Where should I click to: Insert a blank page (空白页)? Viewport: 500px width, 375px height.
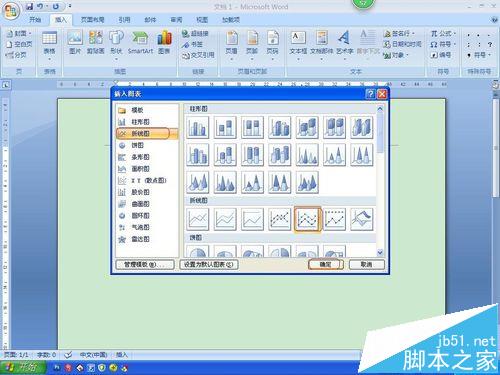19,44
